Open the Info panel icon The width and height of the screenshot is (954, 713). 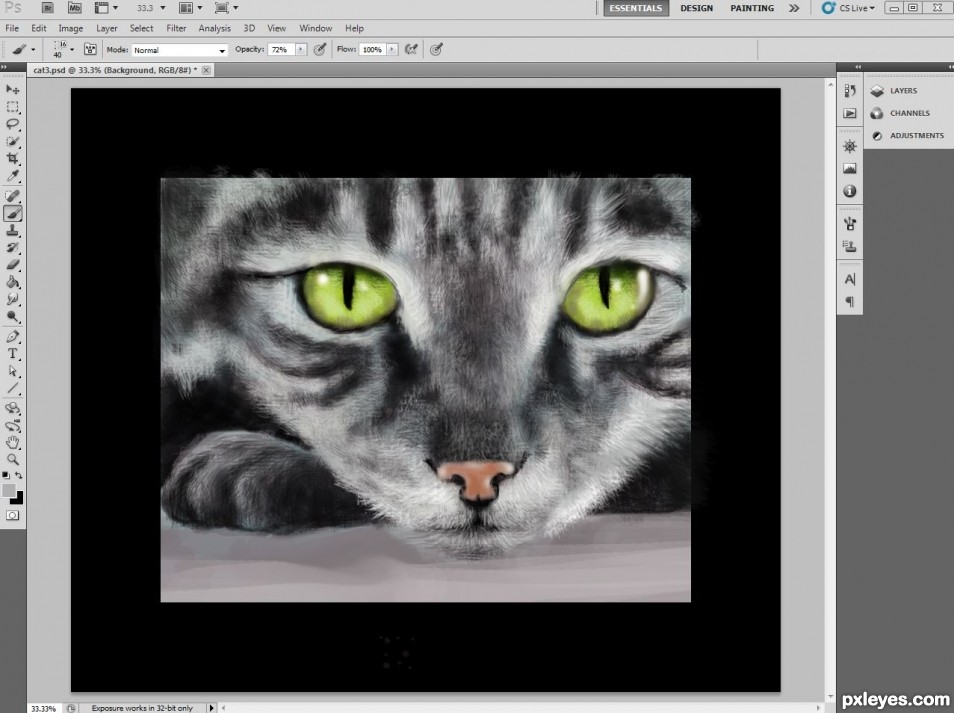click(x=850, y=191)
